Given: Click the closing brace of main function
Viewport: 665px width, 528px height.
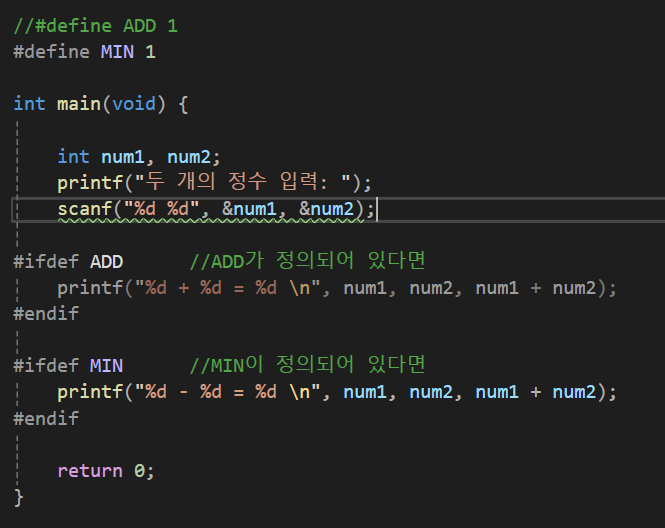Looking at the screenshot, I should point(19,497).
